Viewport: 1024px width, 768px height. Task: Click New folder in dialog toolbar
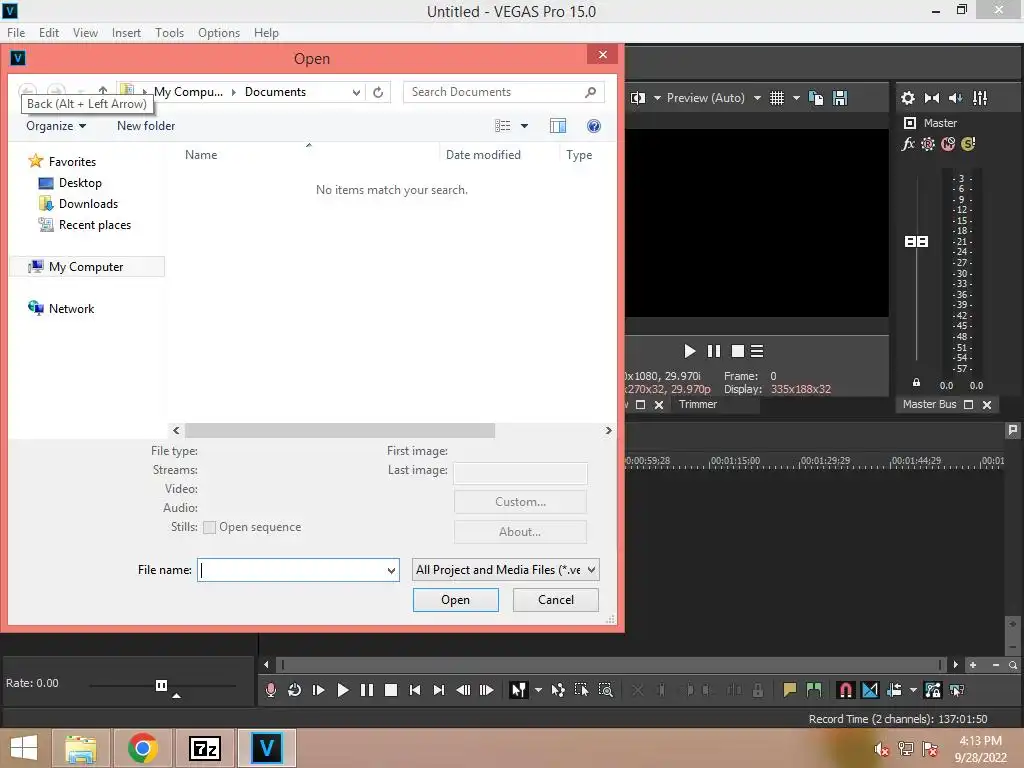tap(146, 126)
